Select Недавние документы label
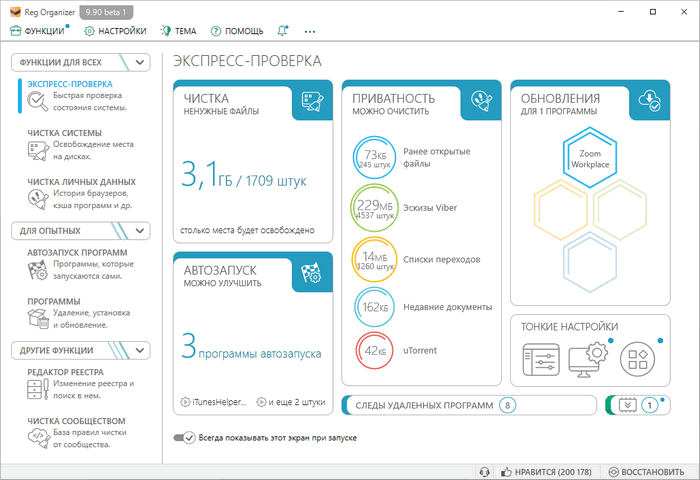Screen dimensions: 700x480 pos(448,307)
